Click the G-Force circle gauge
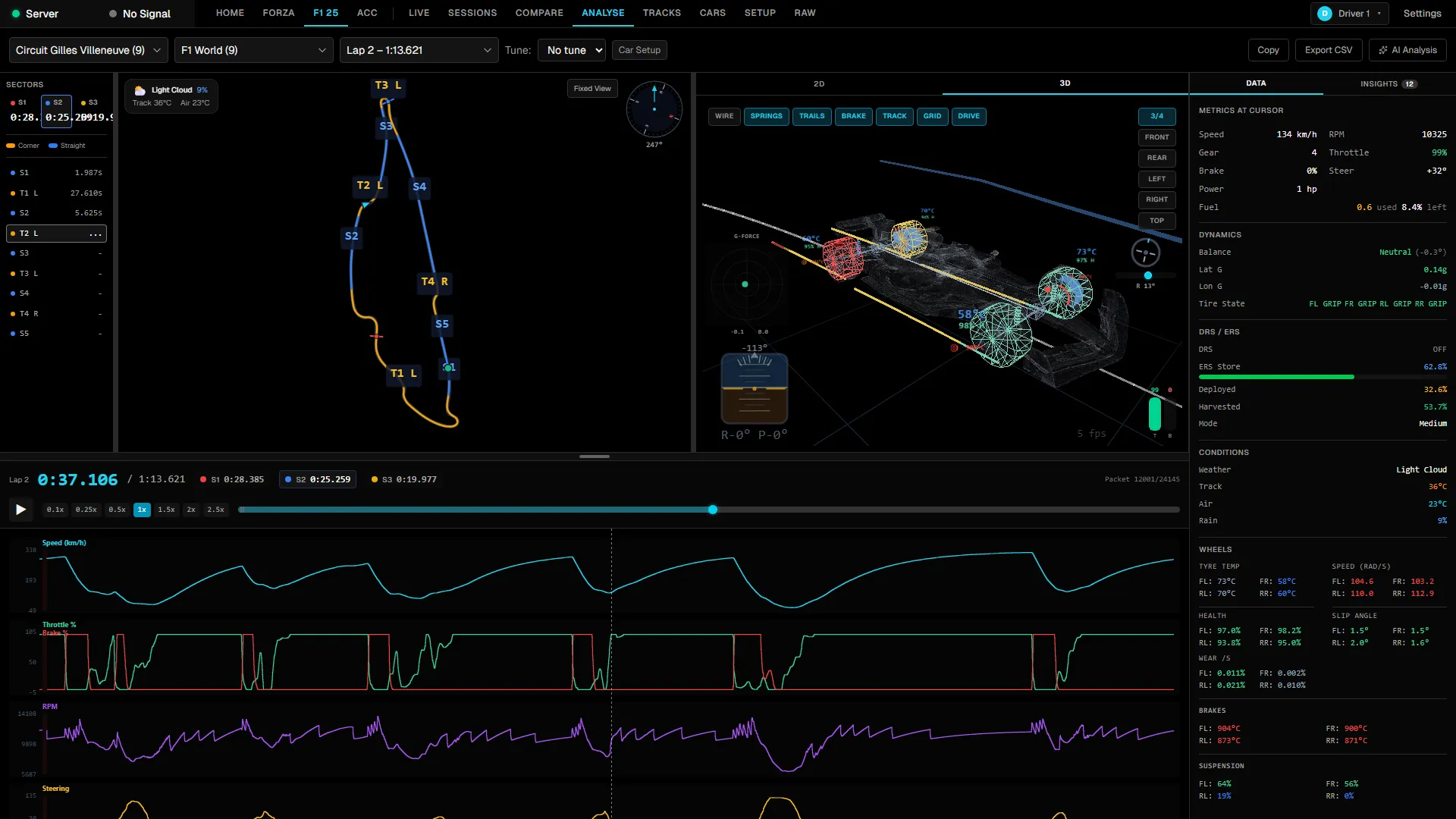Screen dimensions: 1456x819 pyautogui.click(x=745, y=284)
